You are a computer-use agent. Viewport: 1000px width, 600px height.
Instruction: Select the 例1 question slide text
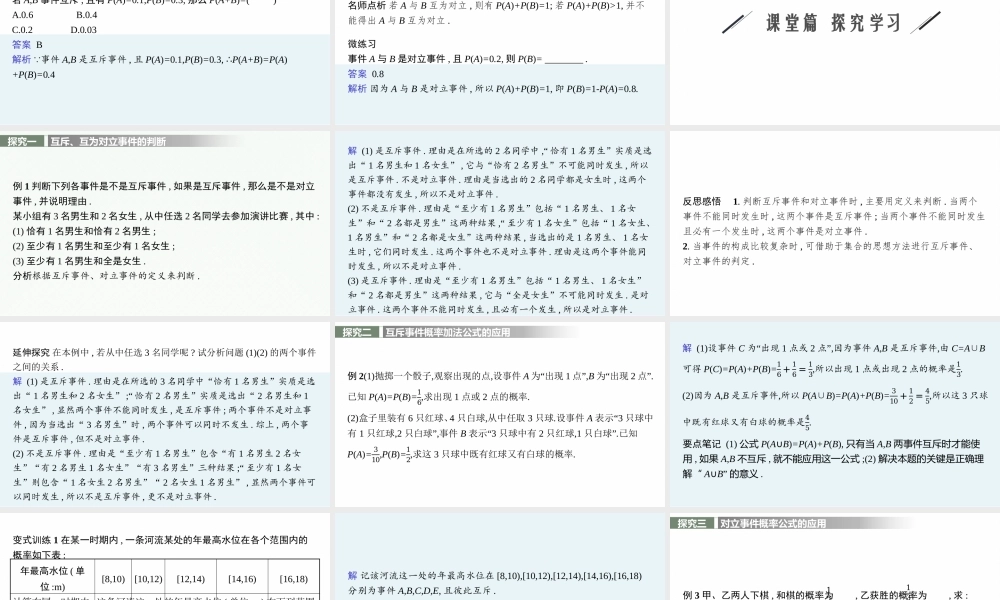pos(164,230)
